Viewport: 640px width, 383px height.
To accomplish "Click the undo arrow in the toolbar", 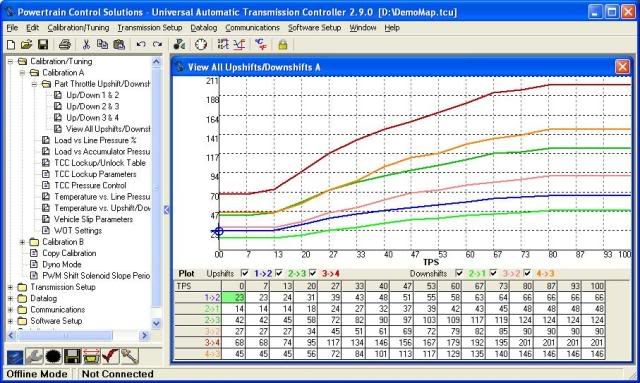I will click(141, 44).
